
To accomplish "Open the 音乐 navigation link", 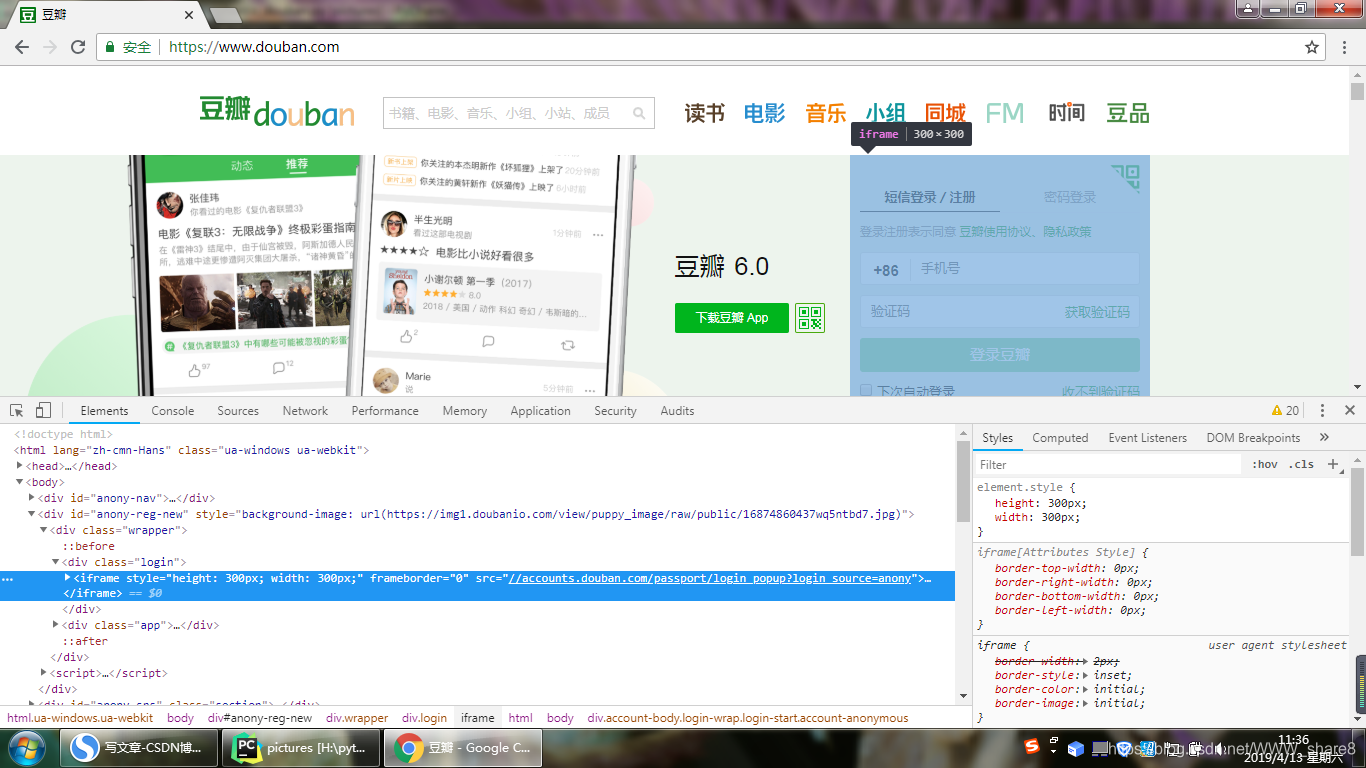I will 826,113.
